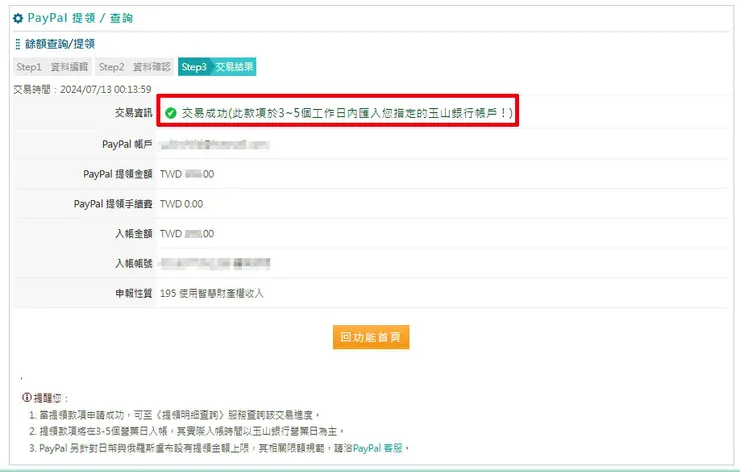Click the gear icon beside PayPal 提領 / 查詢
740x472 pixels.
(18, 18)
